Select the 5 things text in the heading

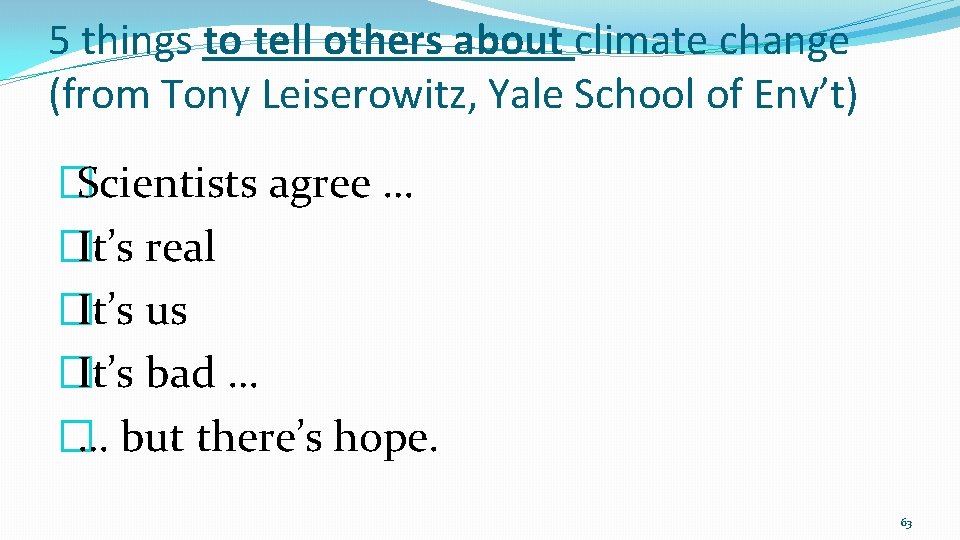(120, 43)
